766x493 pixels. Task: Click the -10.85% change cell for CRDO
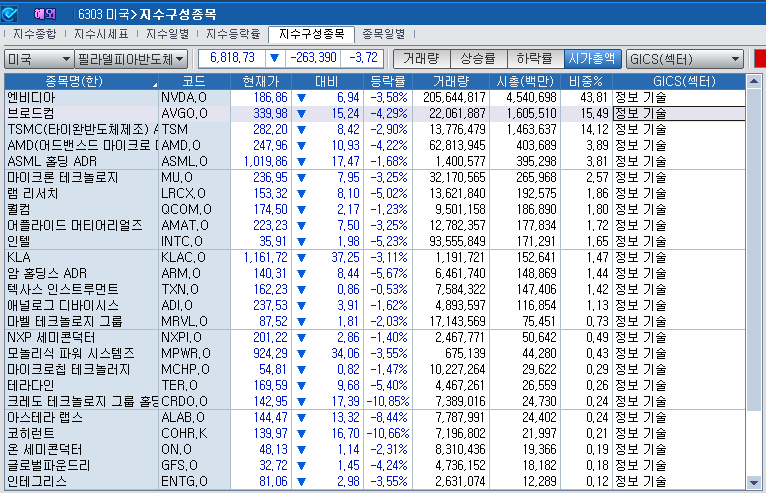(390, 402)
